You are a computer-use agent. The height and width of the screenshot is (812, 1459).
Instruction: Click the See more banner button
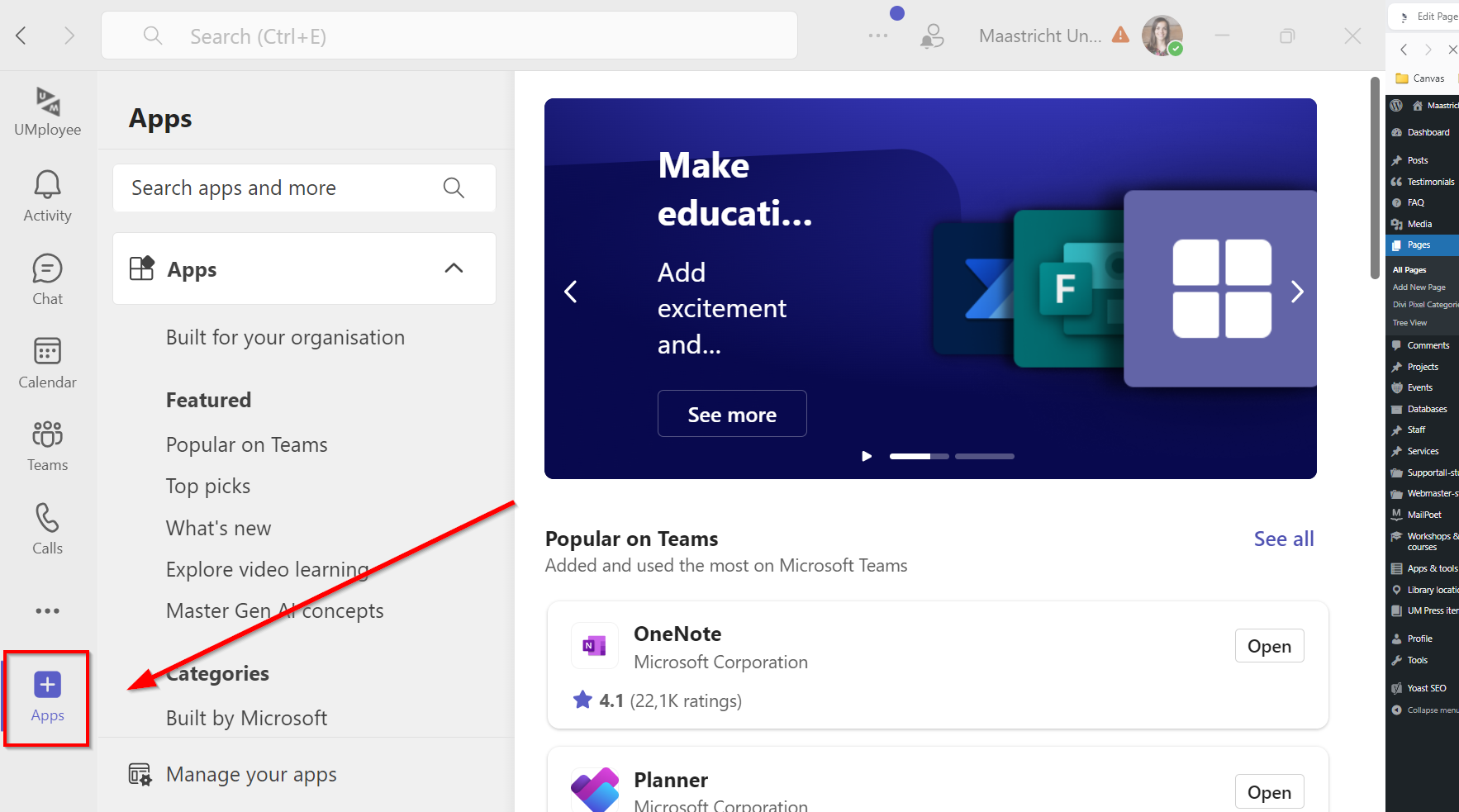(731, 414)
